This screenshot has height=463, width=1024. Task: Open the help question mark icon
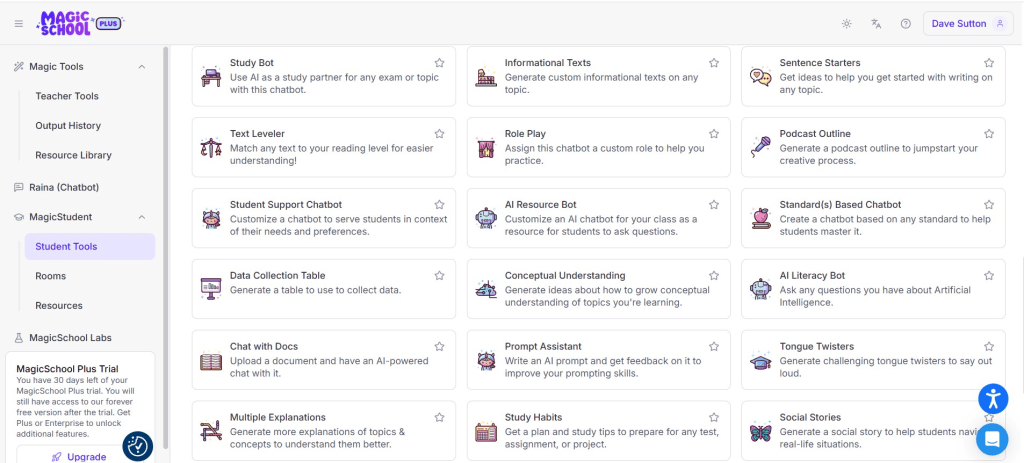[x=905, y=24]
